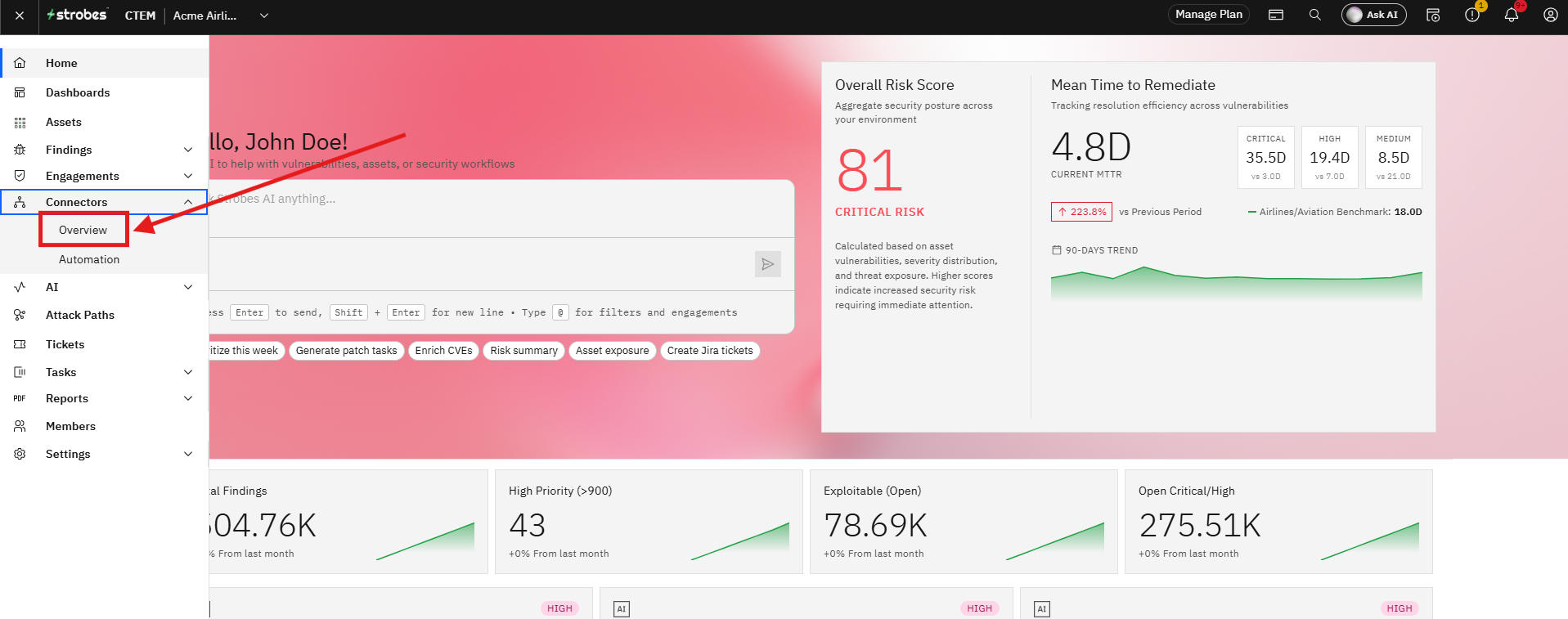
Task: Open the Open Critical/High card
Action: pos(1278,522)
